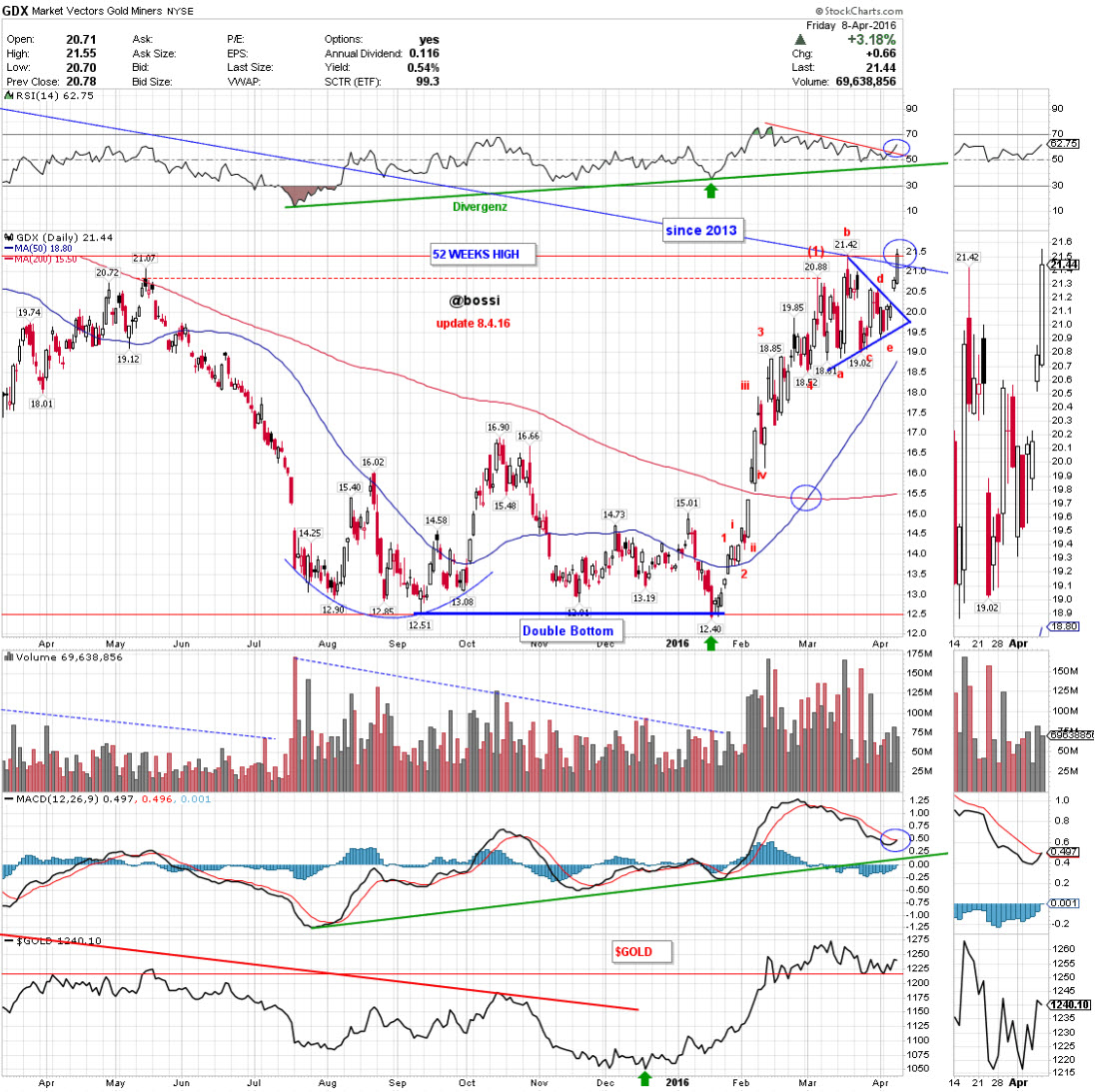Click the 16.90 price label
The width and height of the screenshot is (1105, 1092).
pyautogui.click(x=498, y=428)
